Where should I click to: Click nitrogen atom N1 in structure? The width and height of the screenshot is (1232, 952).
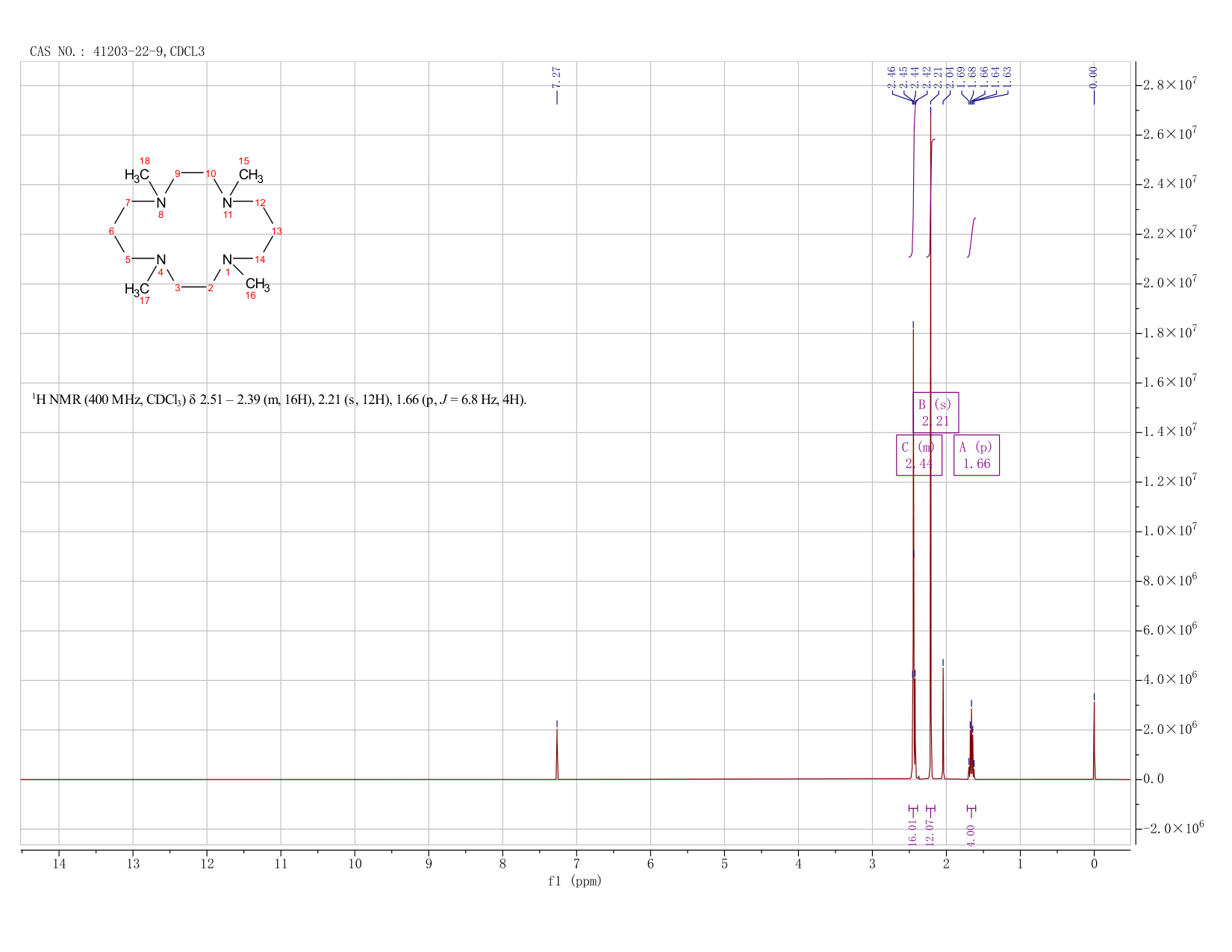point(227,259)
